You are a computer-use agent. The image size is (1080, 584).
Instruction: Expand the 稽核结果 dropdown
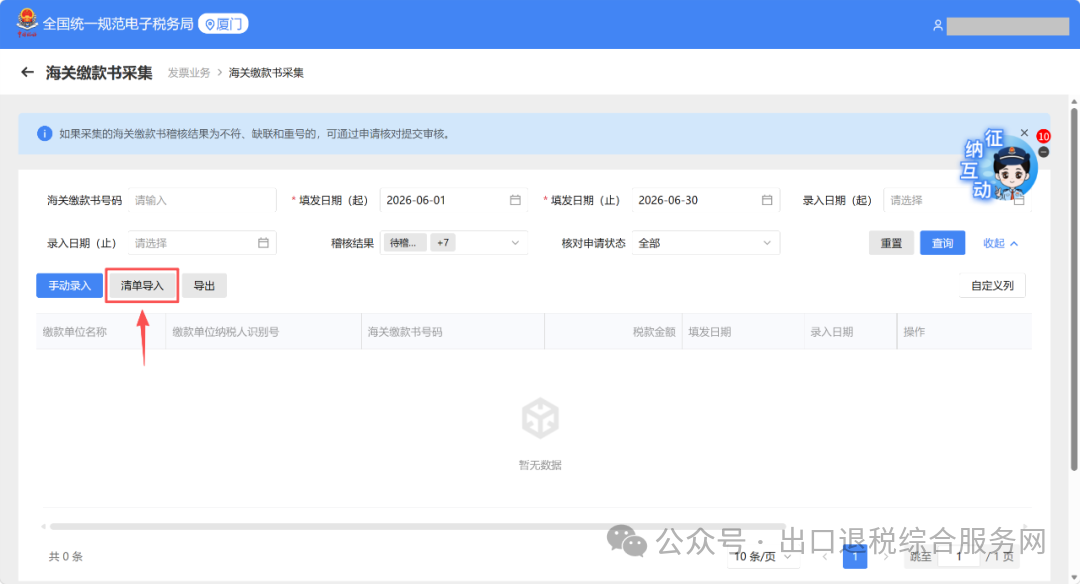[x=515, y=243]
